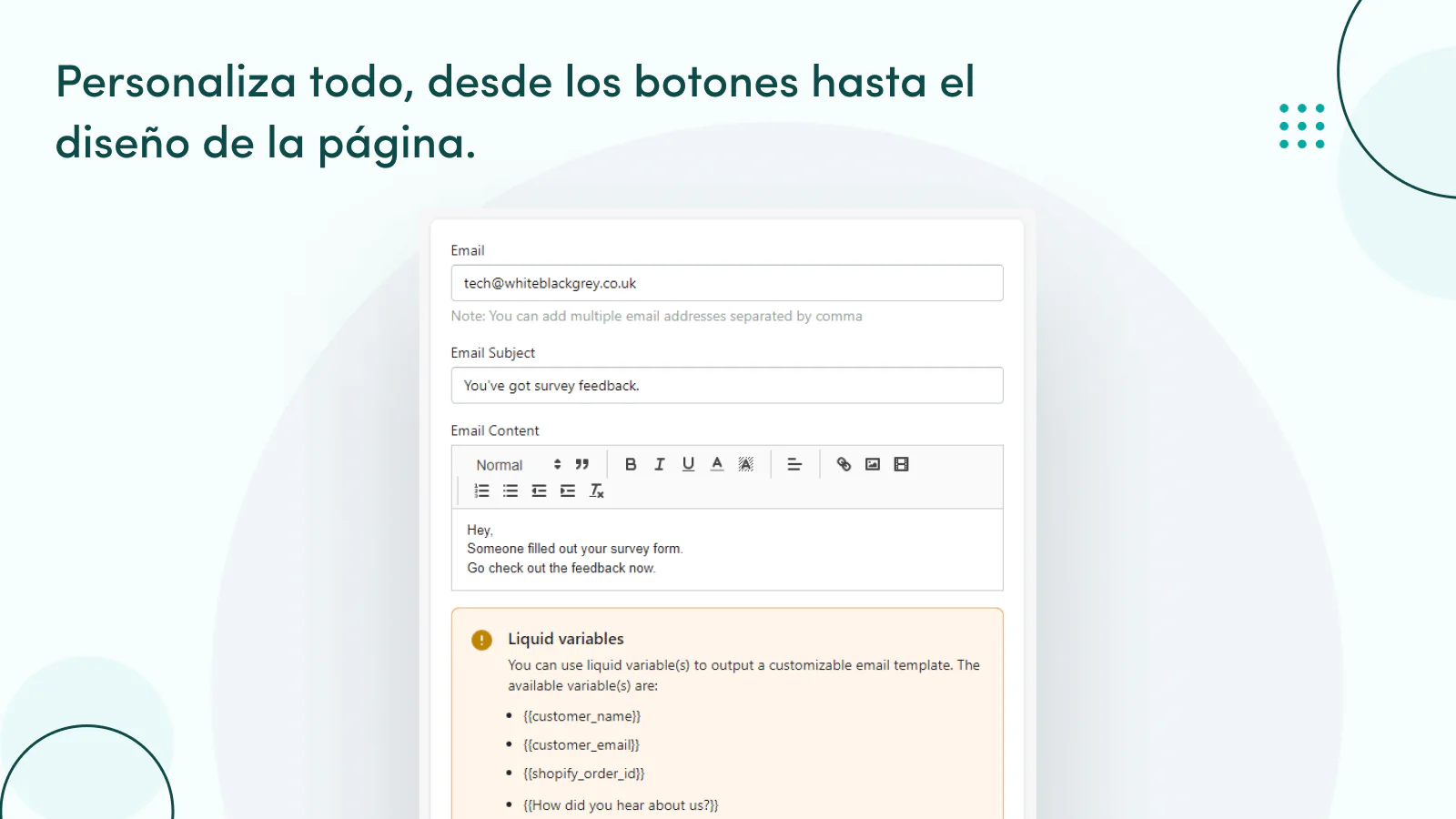This screenshot has height=819, width=1456.
Task: Toggle italic formatting in email editor
Action: tap(660, 464)
